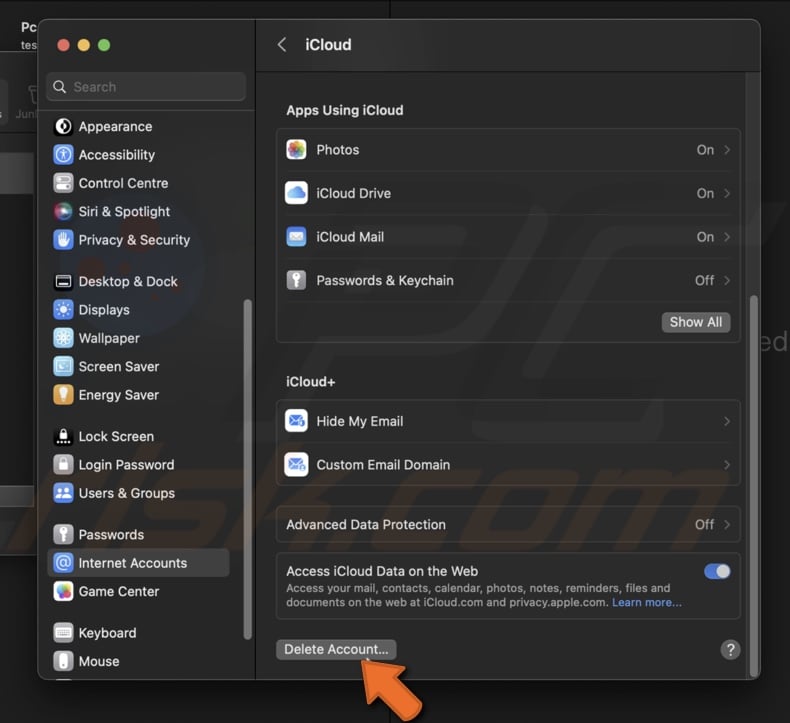Click the Photos app icon
The image size is (790, 723).
click(296, 150)
